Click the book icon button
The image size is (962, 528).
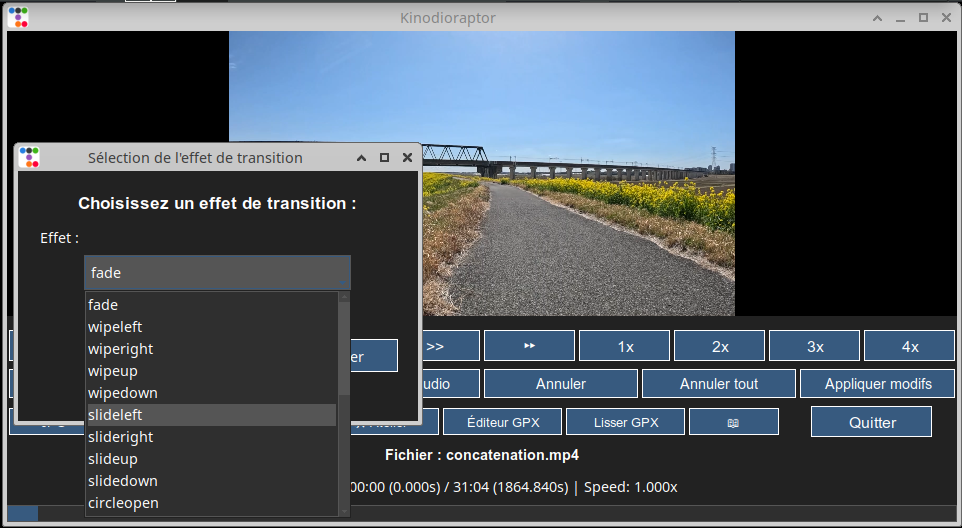[733, 422]
